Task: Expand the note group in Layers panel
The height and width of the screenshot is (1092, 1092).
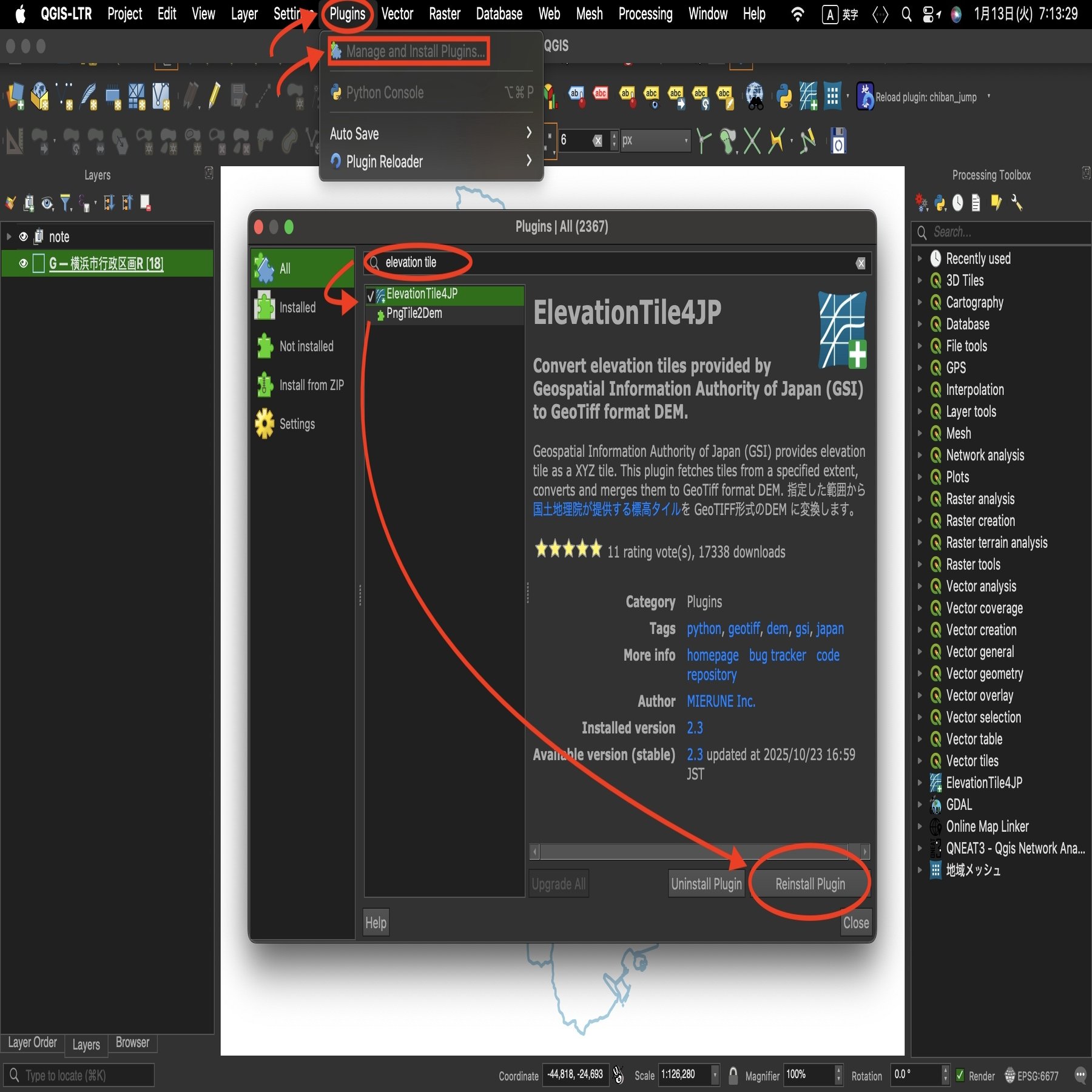Action: click(8, 237)
